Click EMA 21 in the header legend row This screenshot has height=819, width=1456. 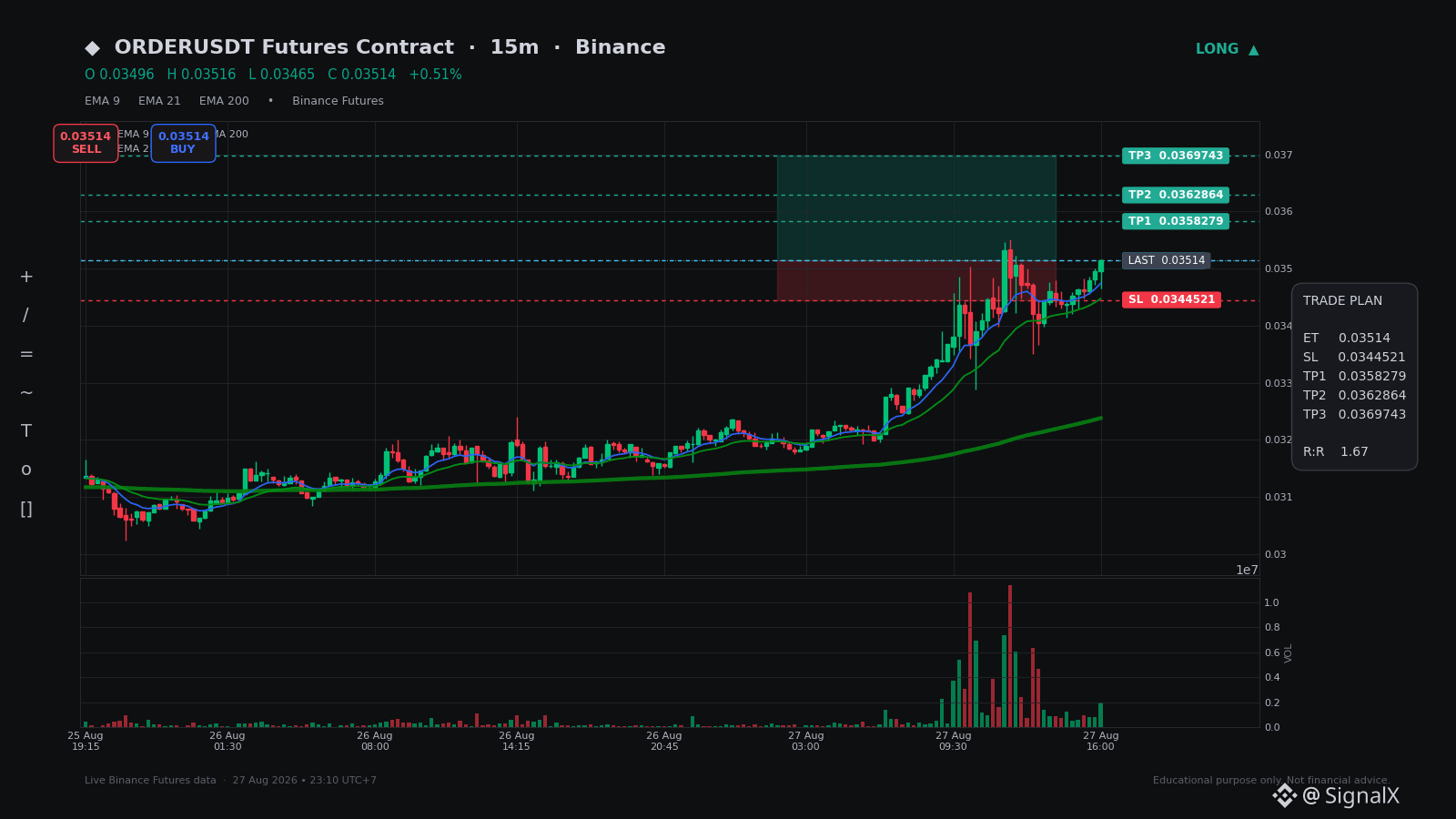(x=159, y=101)
